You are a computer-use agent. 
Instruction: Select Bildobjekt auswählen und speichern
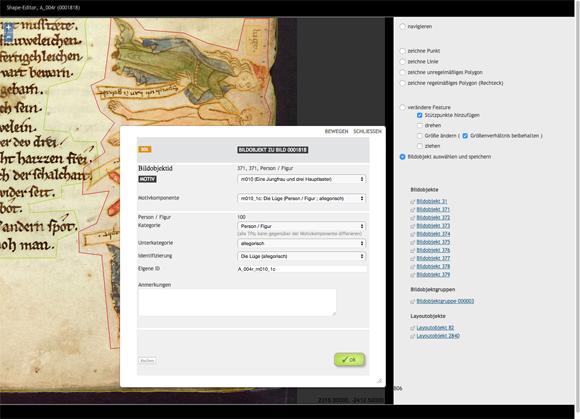[x=402, y=157]
